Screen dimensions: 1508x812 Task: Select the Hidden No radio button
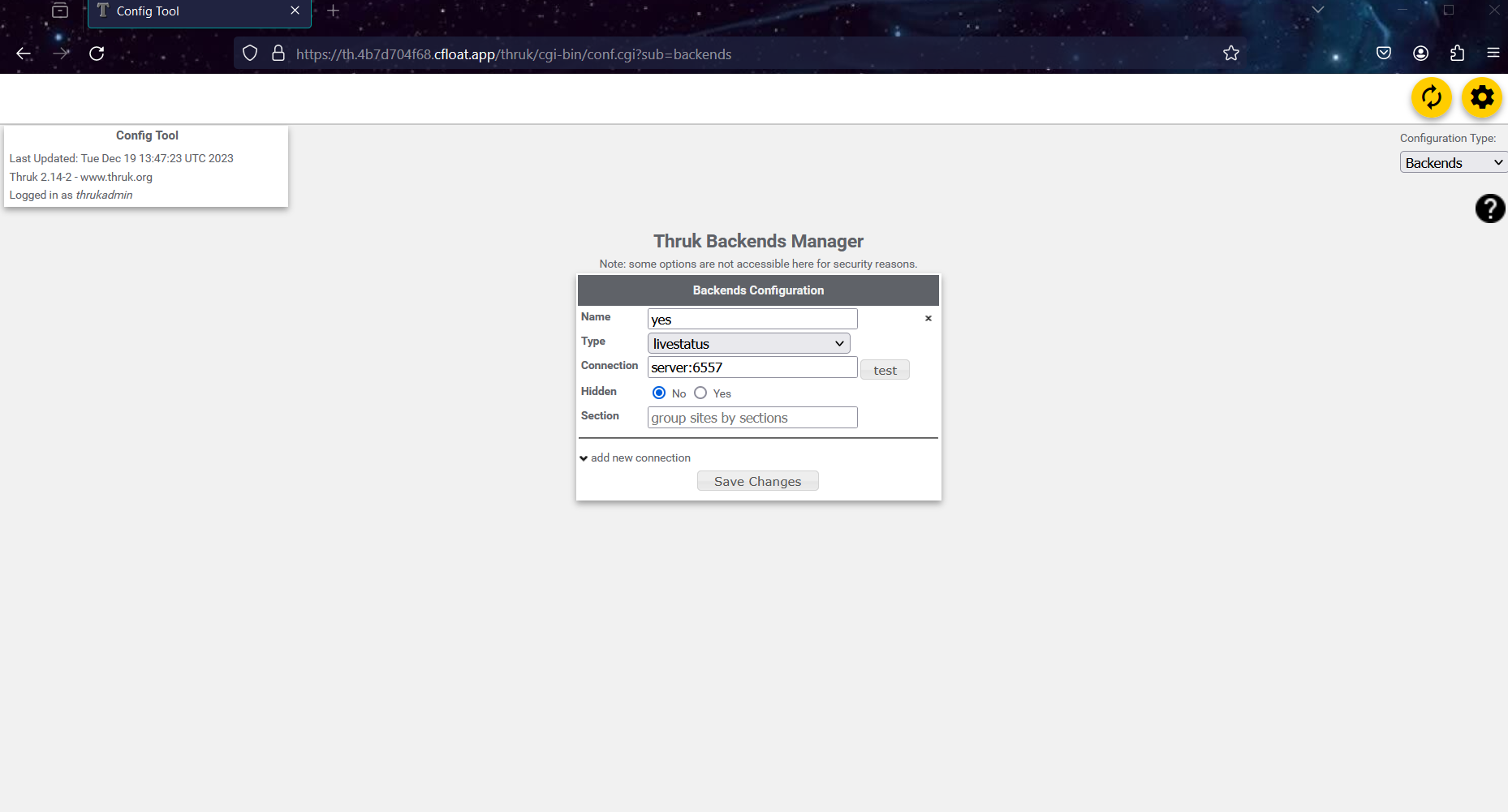click(x=659, y=393)
